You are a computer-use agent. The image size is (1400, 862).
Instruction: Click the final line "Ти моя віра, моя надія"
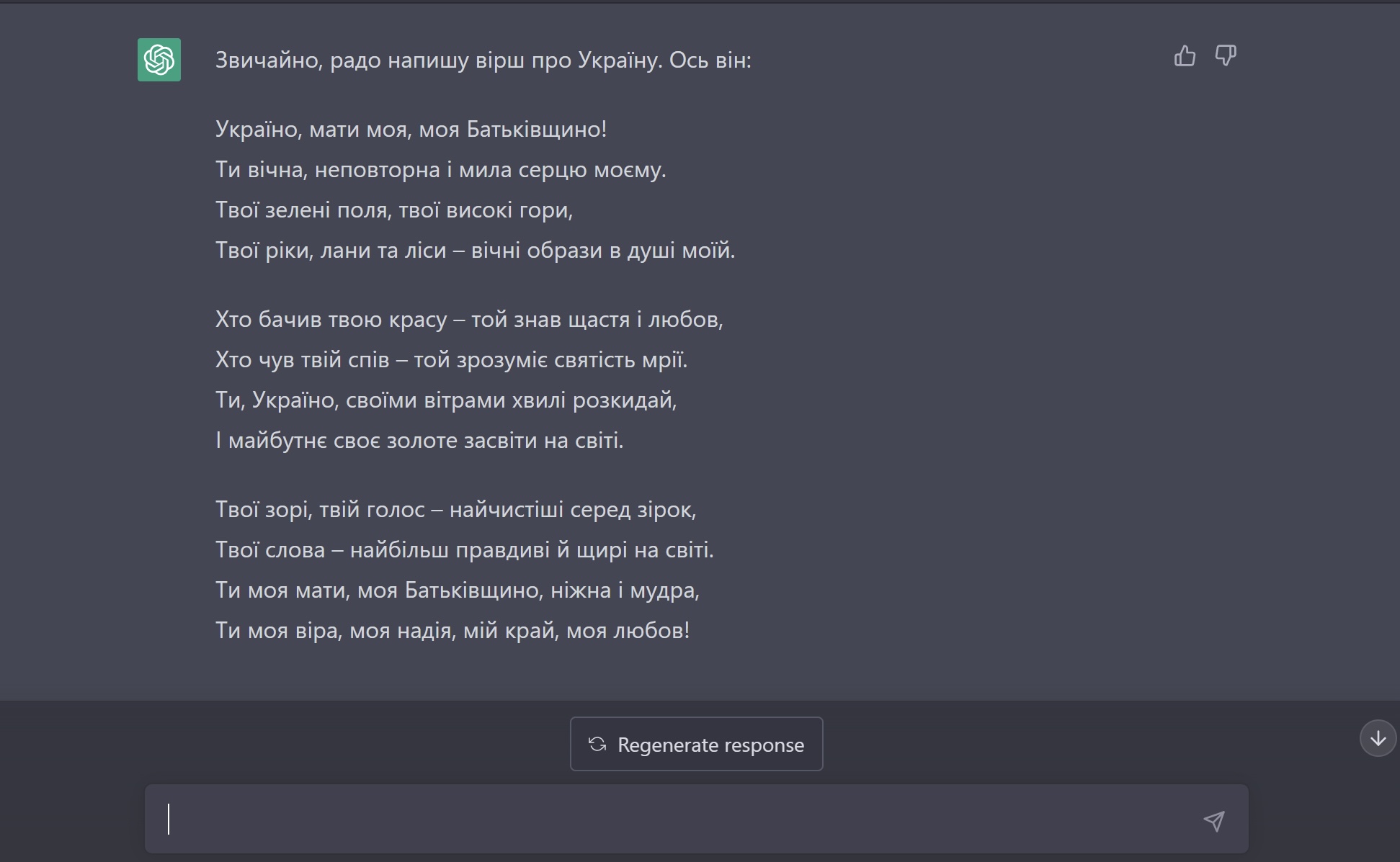(x=452, y=631)
